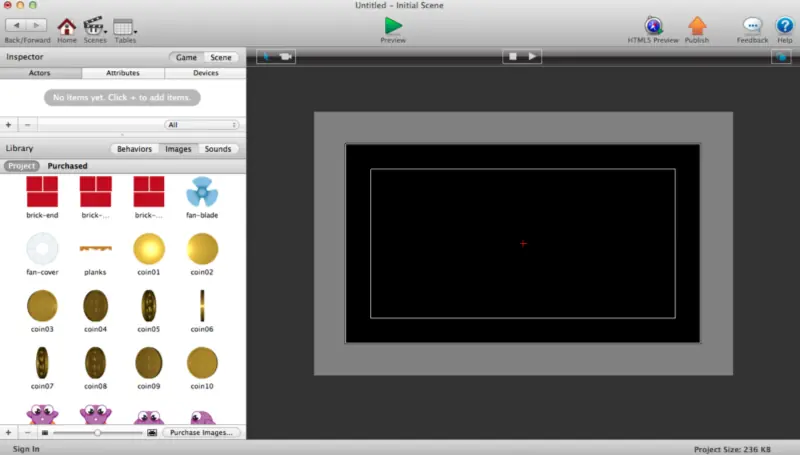Click the Publish orange arrow icon
The image size is (800, 455).
(697, 26)
